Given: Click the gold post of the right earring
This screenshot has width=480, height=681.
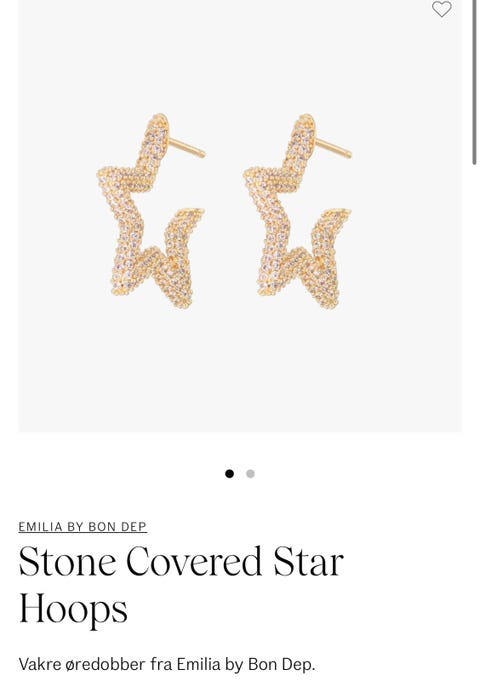Looking at the screenshot, I should click(x=334, y=148).
